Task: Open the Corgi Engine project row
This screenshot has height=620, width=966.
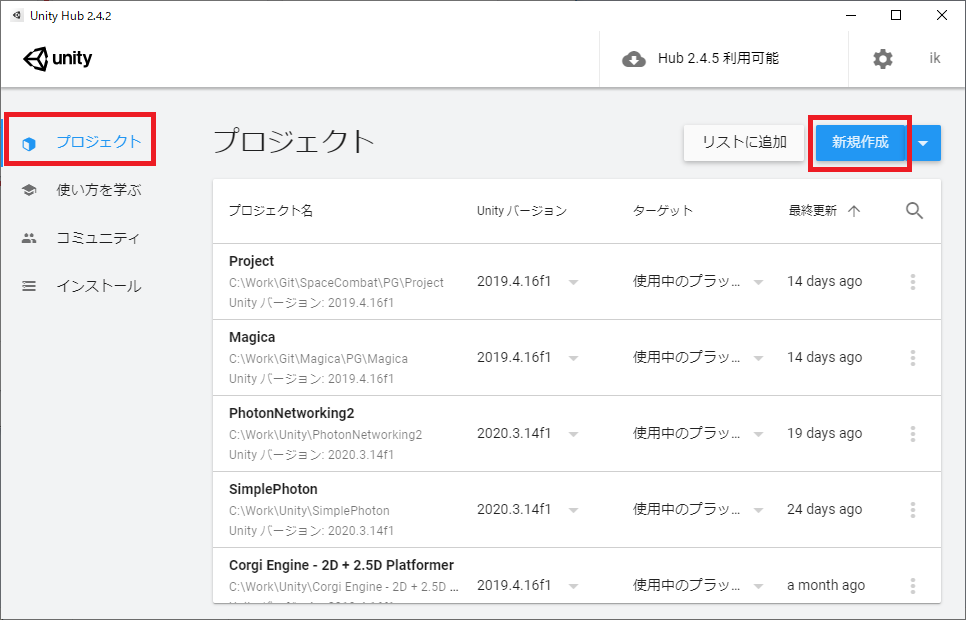Action: (x=341, y=566)
